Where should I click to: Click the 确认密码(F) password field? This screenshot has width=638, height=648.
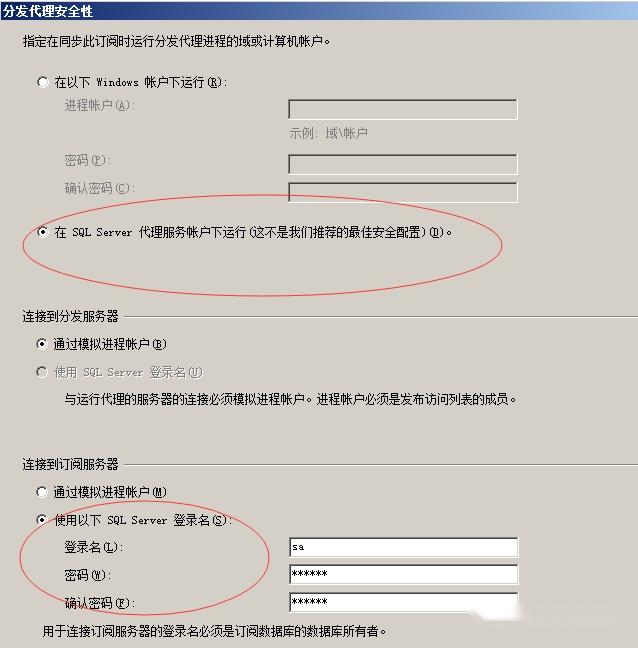tap(403, 602)
